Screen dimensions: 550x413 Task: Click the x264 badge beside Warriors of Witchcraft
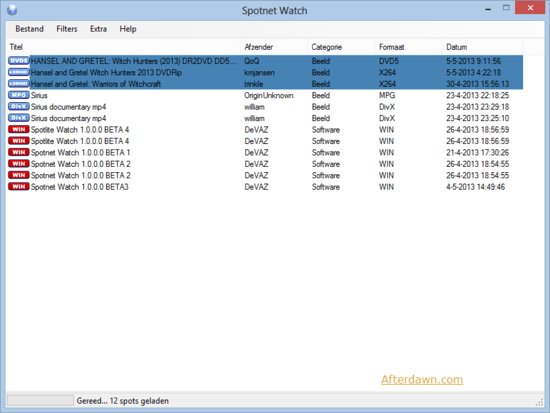click(19, 84)
